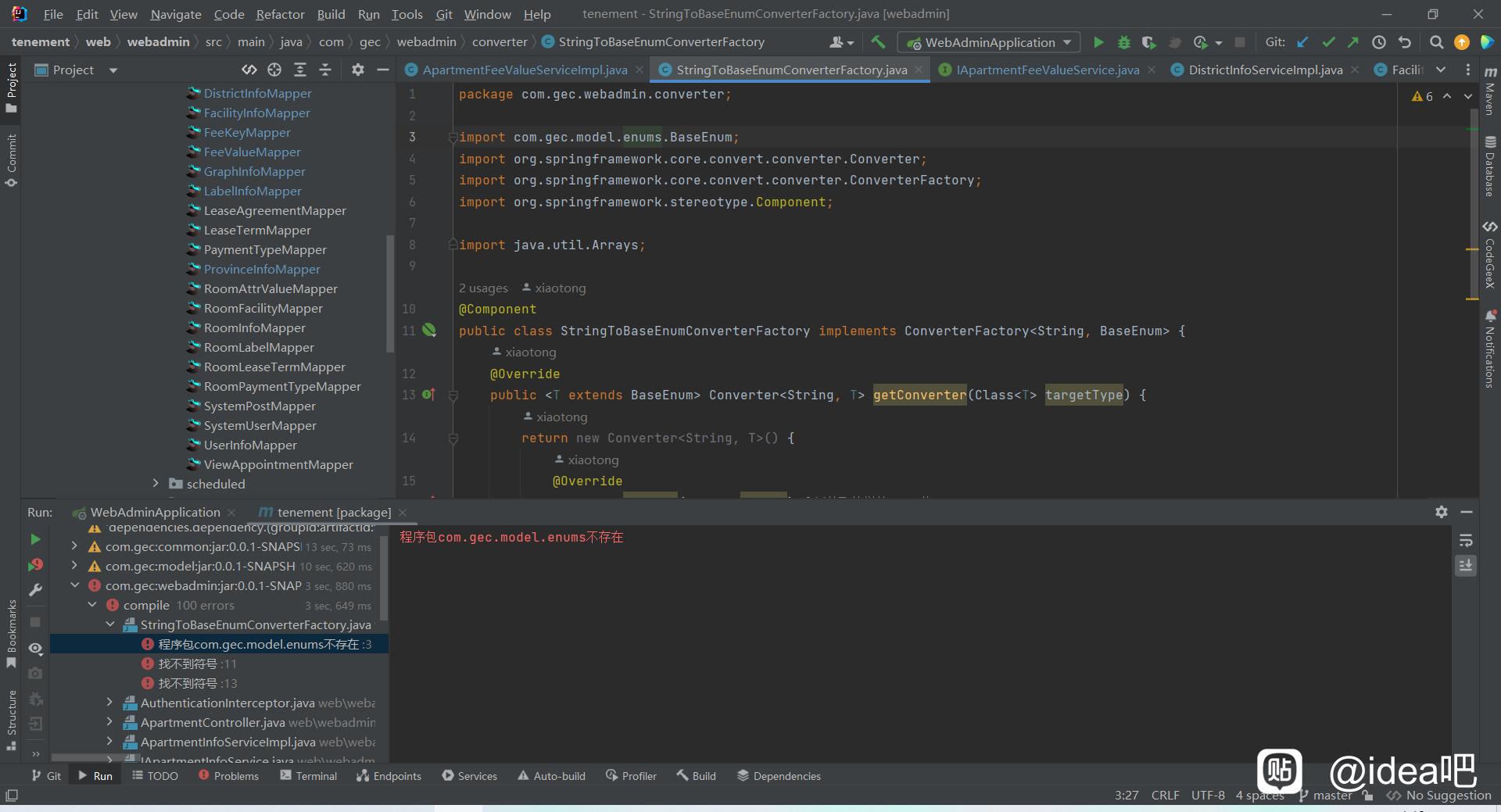Screen dimensions: 1501x812
Task: Build project with the hammer icon
Action: tap(878, 42)
